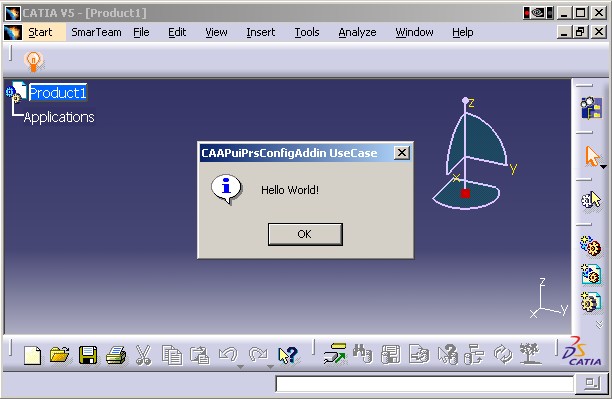Image resolution: width=612 pixels, height=399 pixels.
Task: Select the Applications tree node
Action: [59, 117]
